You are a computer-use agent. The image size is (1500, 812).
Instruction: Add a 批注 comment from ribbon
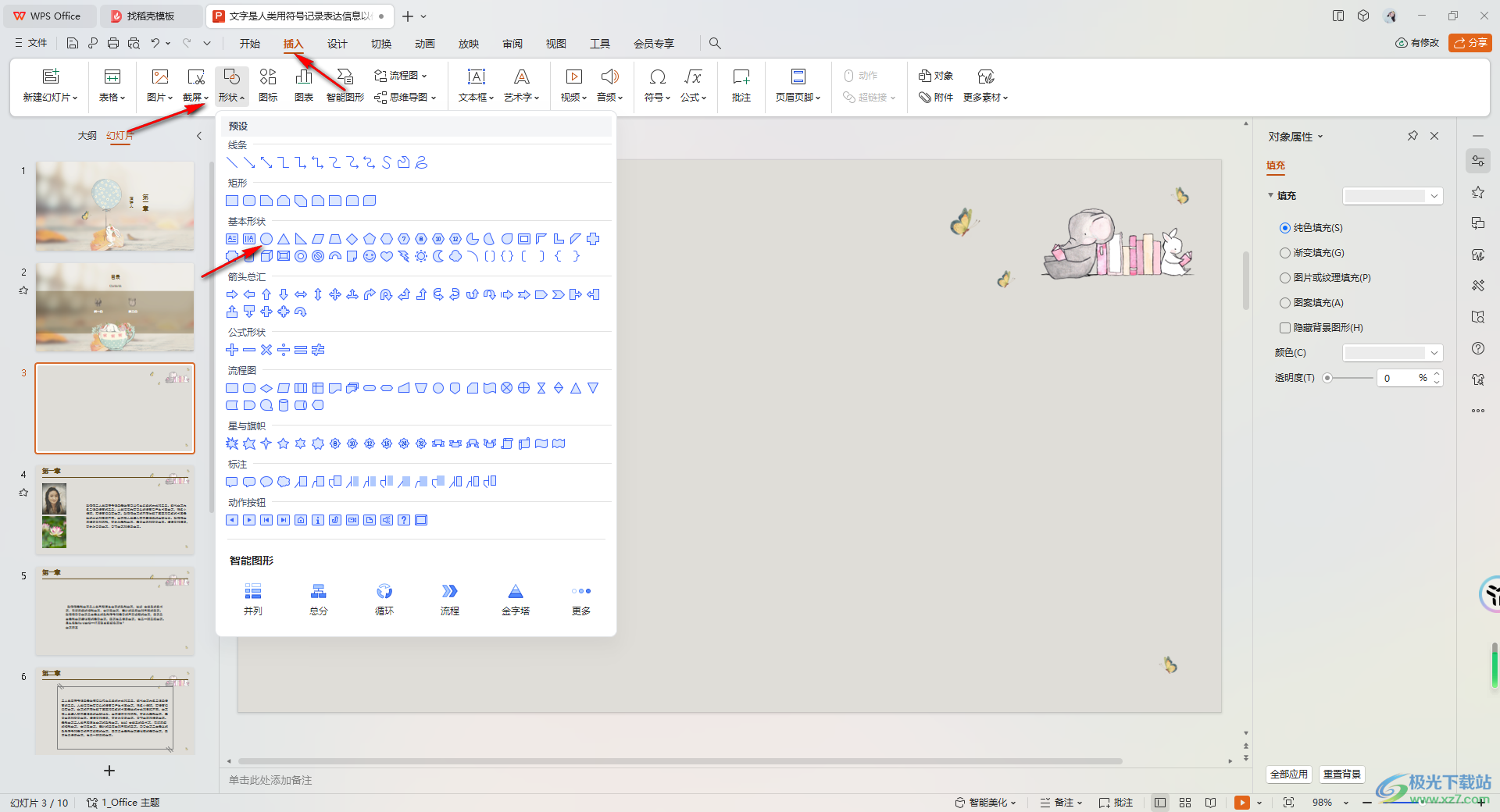[x=741, y=85]
